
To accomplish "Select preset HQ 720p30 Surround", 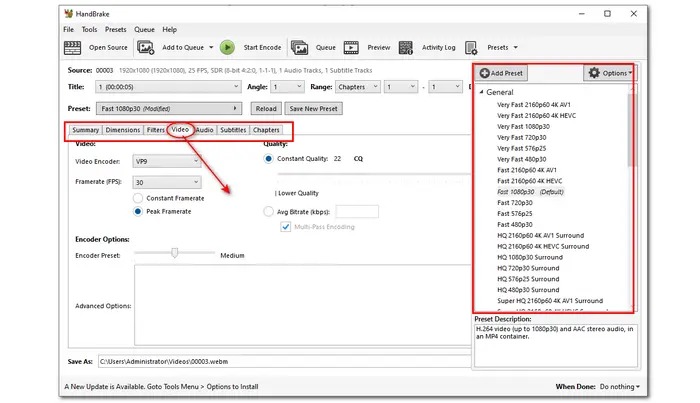I will coord(528,268).
